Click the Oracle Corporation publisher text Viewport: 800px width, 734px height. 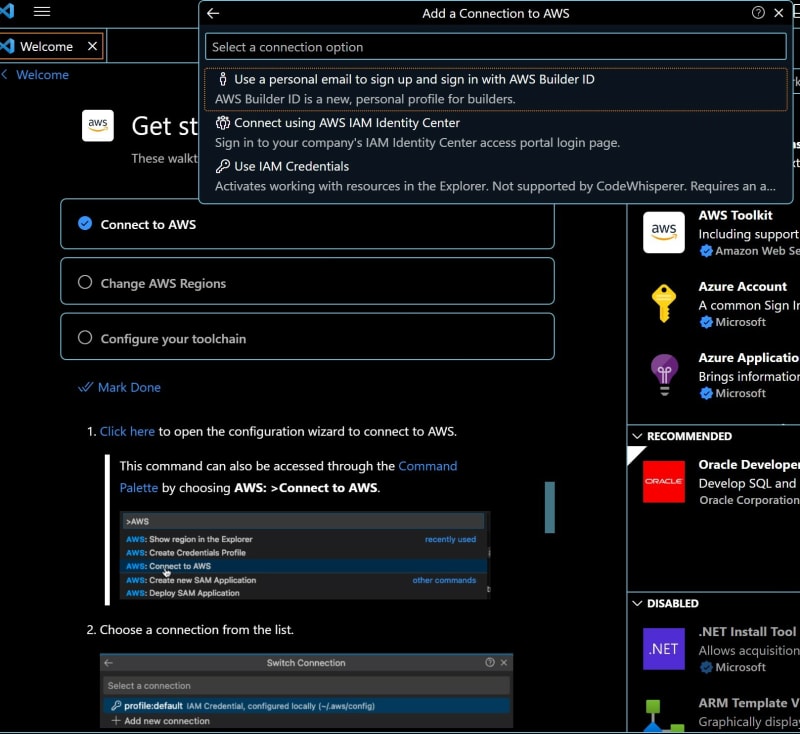tap(749, 500)
